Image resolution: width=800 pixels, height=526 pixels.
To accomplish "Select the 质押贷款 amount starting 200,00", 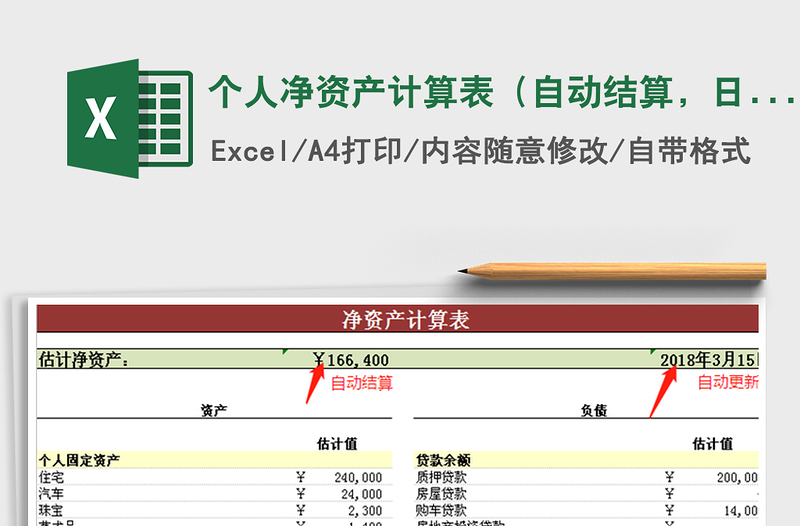I will (737, 478).
